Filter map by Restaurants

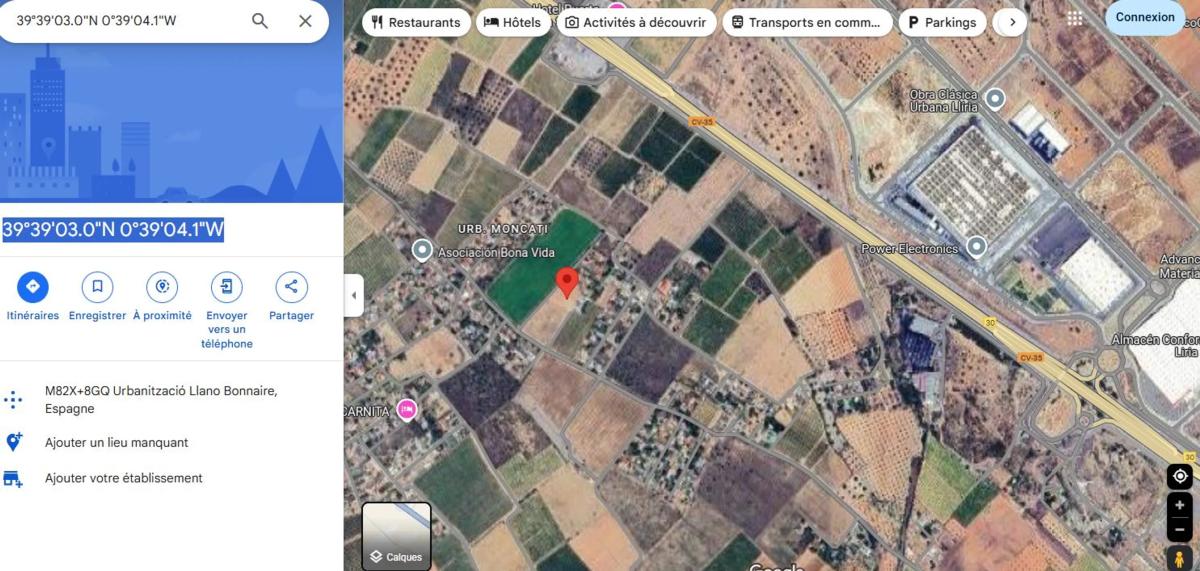pos(416,22)
